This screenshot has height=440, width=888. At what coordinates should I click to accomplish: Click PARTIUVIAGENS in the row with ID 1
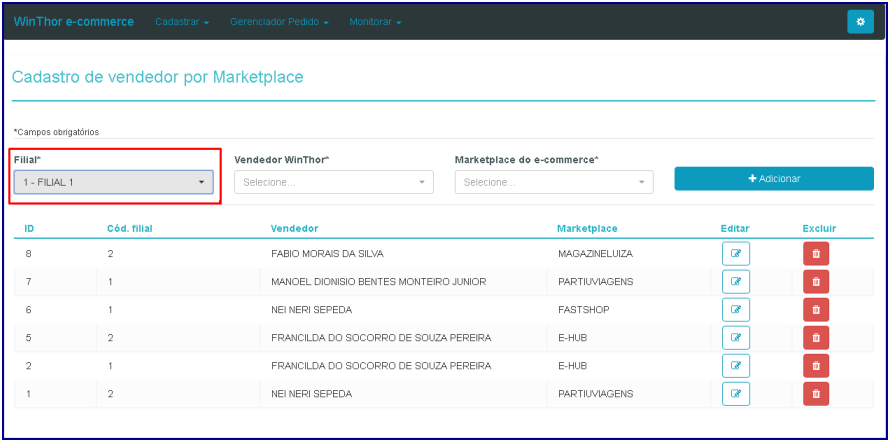pos(595,394)
